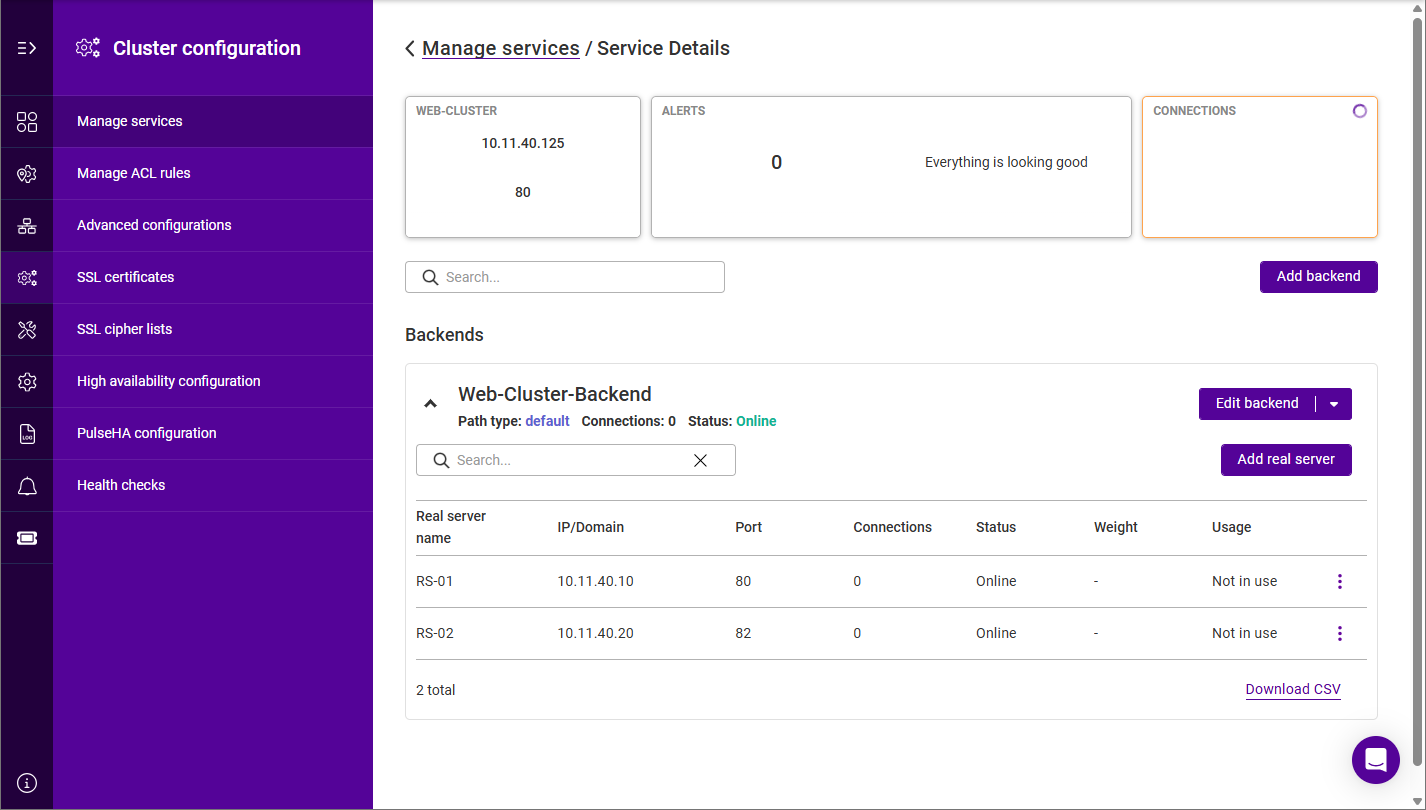Click the IP/Domain column header
The height and width of the screenshot is (810, 1426).
[591, 527]
